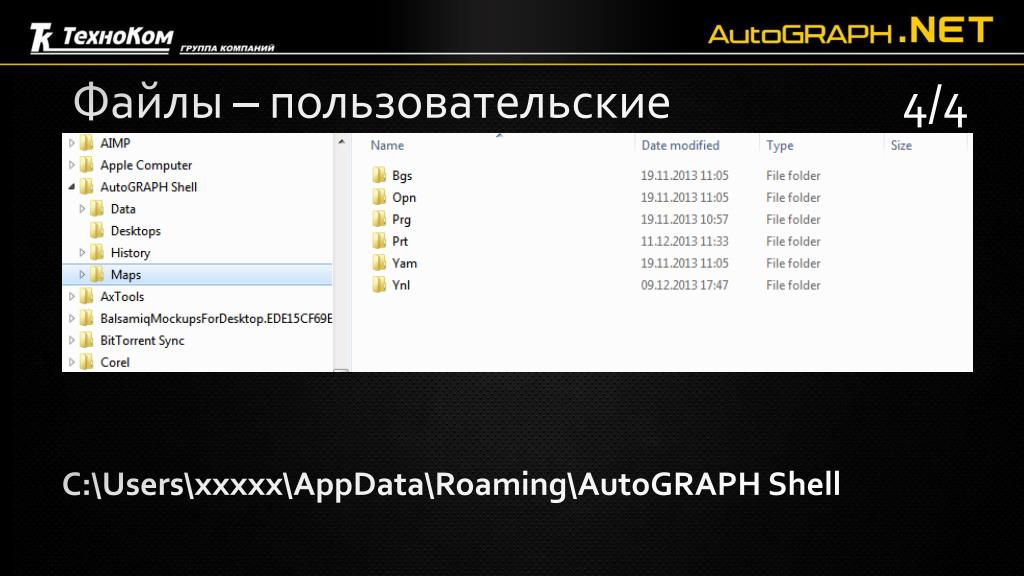
Task: Expand the BitTorrent Sync tree node
Action: pos(72,340)
